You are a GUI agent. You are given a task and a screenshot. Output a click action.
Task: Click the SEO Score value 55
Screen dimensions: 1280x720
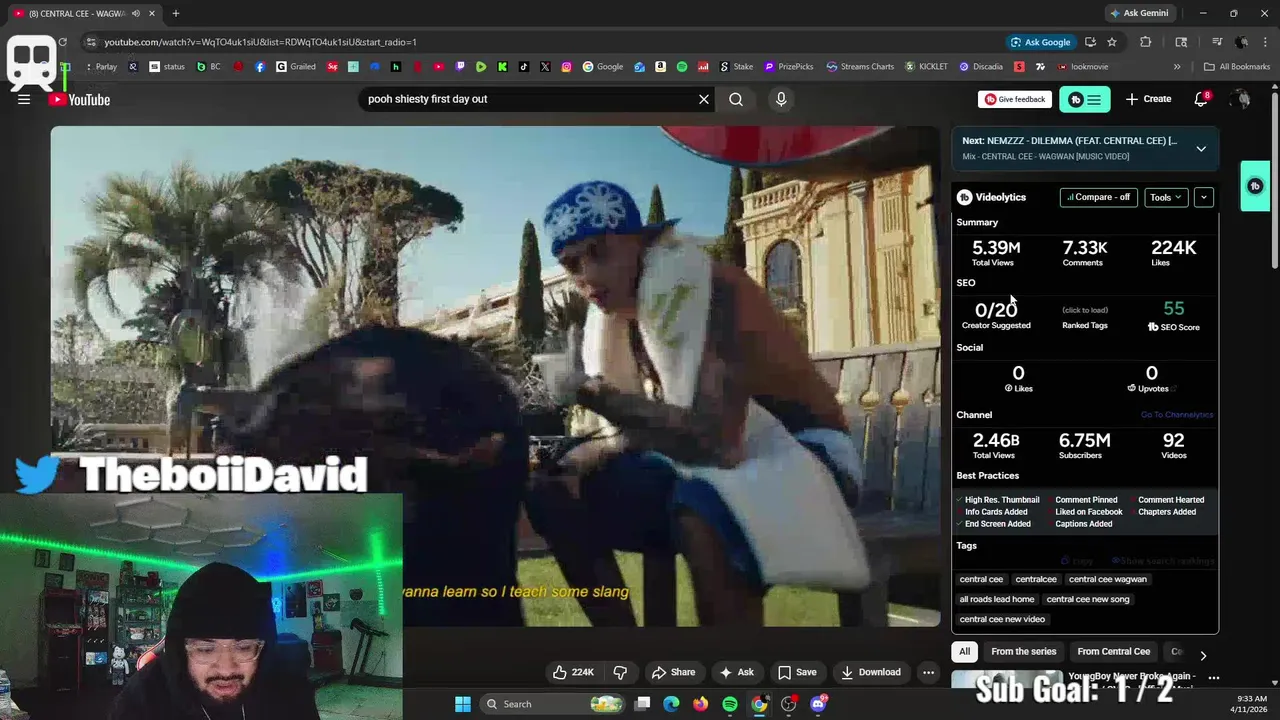click(1174, 309)
